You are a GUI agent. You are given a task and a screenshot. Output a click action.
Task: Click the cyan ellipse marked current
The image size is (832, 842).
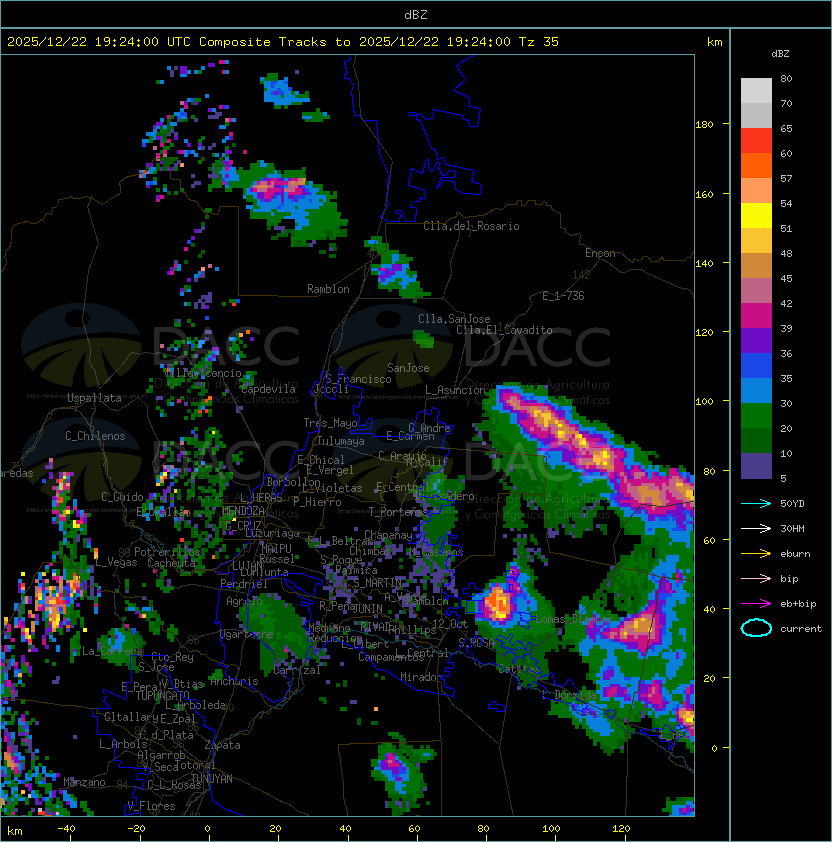[x=756, y=628]
